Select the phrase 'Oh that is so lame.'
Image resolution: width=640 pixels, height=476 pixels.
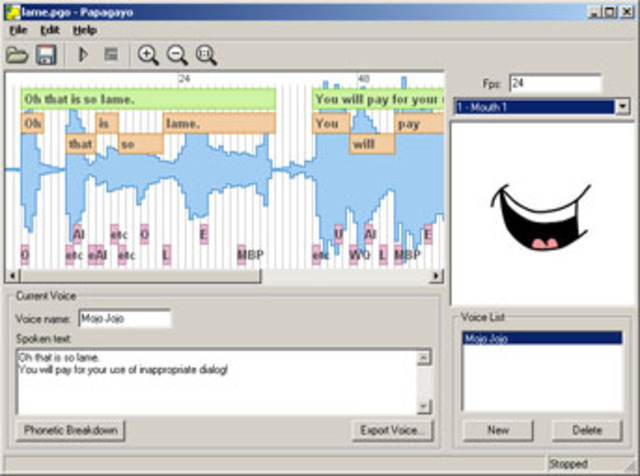[148, 99]
